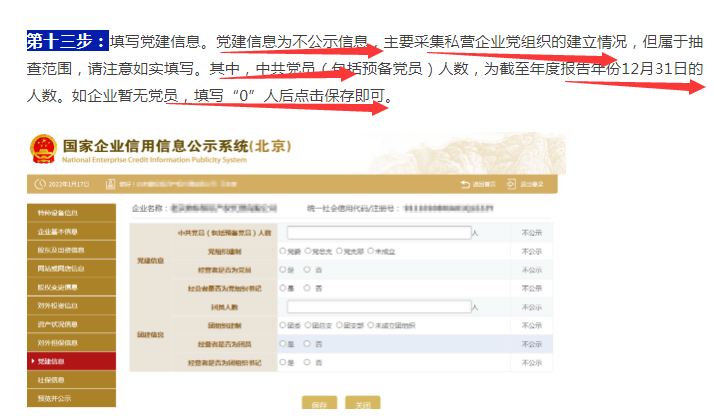Select 未成立 radio for party organization
Screen dimensions: 714x420
371,252
